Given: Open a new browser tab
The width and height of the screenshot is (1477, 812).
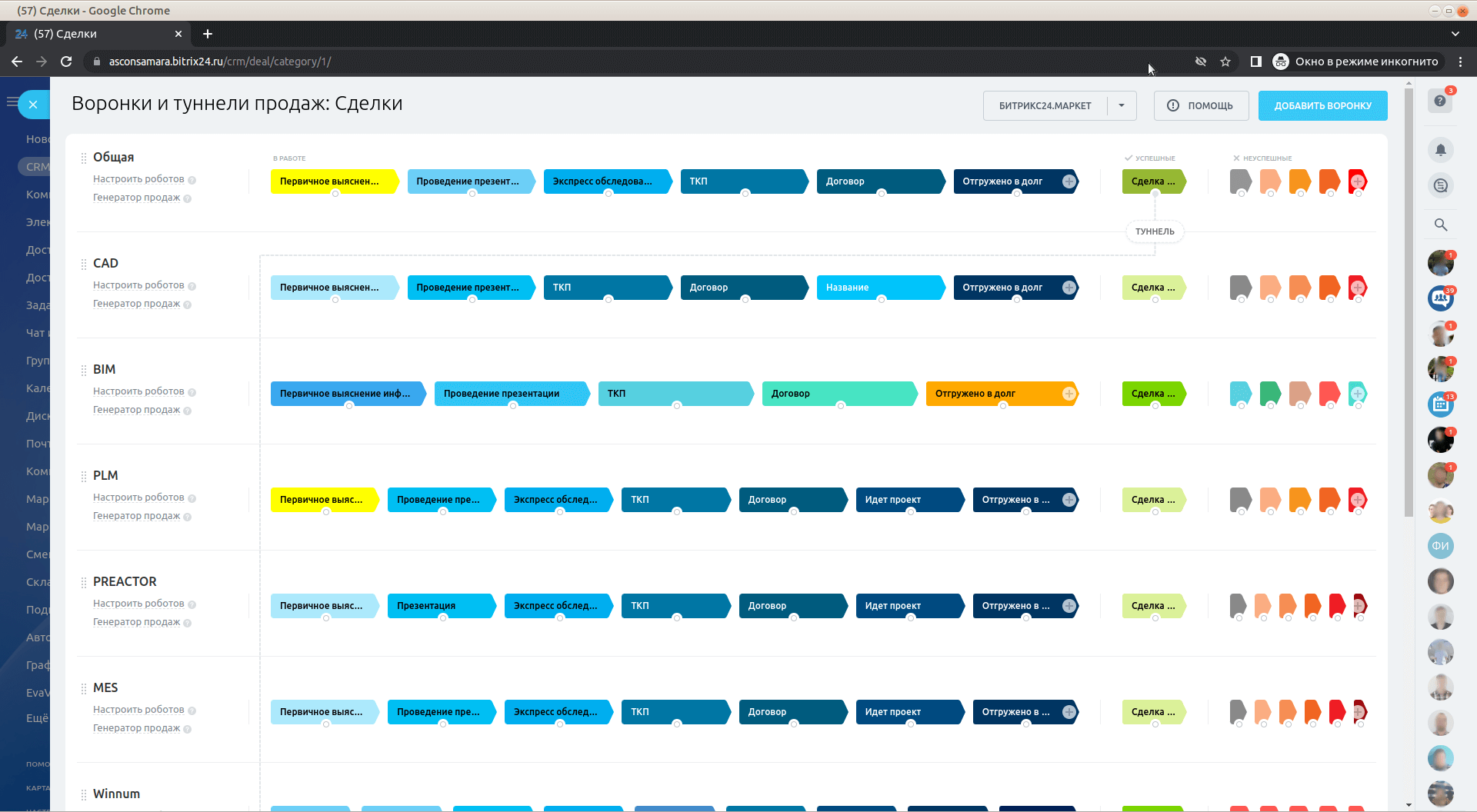Looking at the screenshot, I should click(x=208, y=34).
